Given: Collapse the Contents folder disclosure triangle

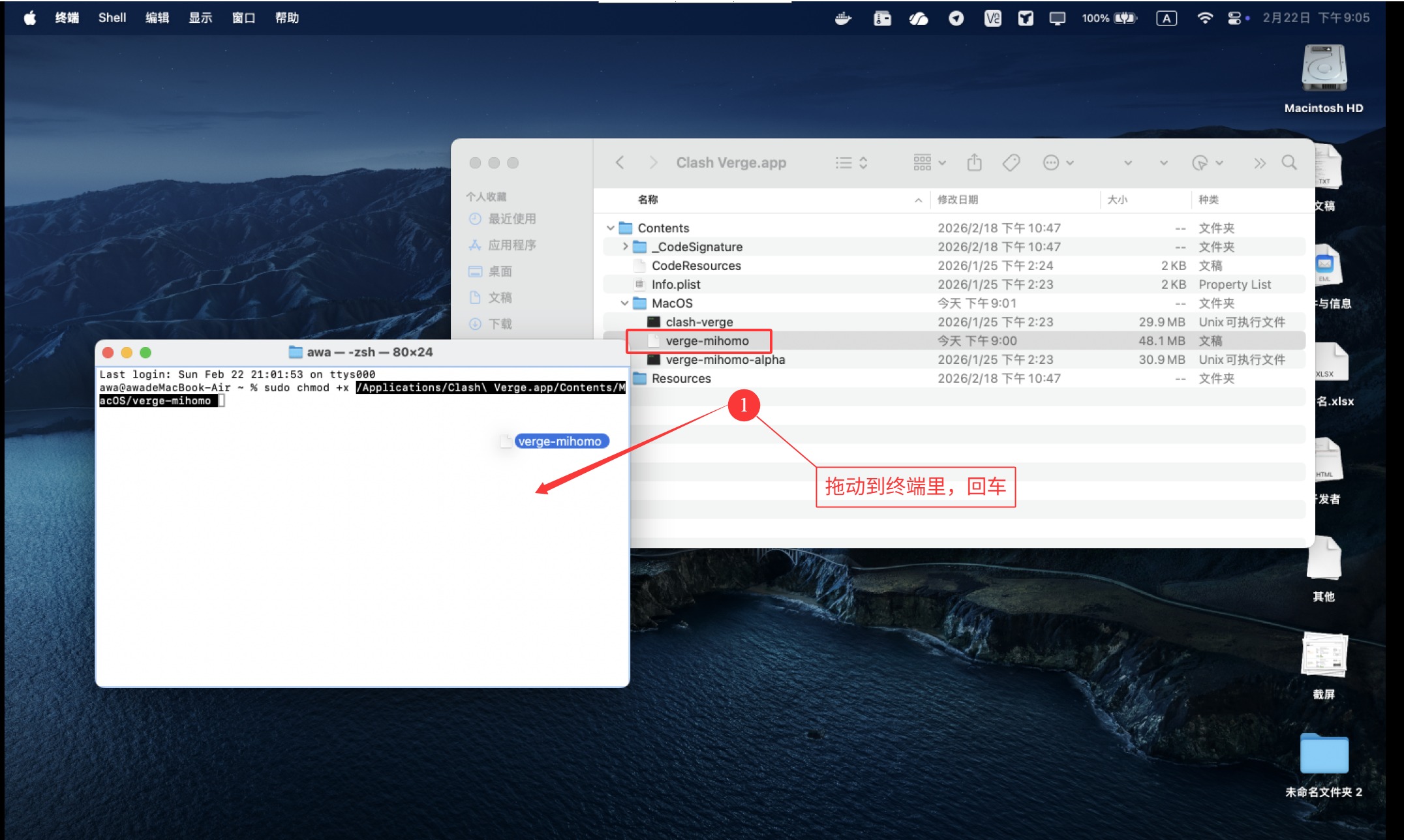Looking at the screenshot, I should tap(610, 228).
